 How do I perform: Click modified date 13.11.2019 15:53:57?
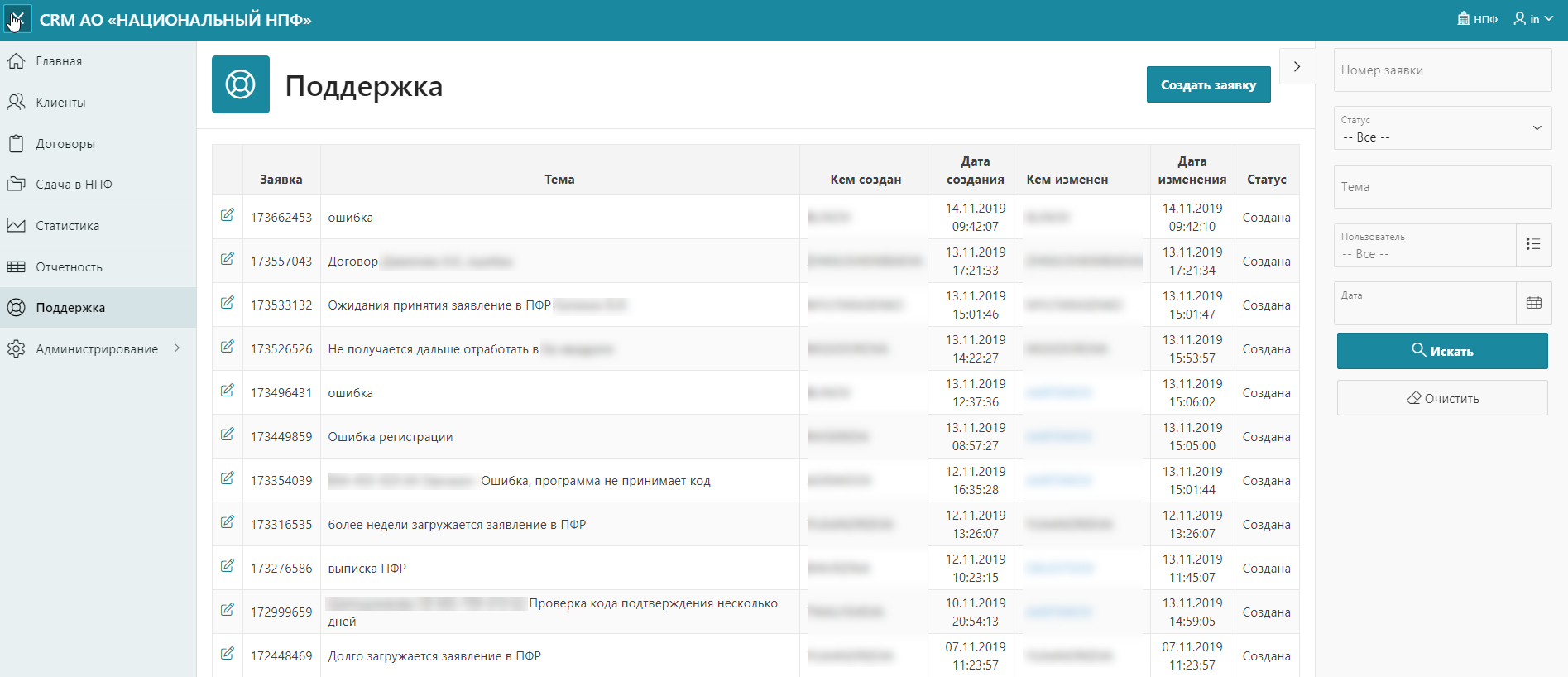point(1192,349)
